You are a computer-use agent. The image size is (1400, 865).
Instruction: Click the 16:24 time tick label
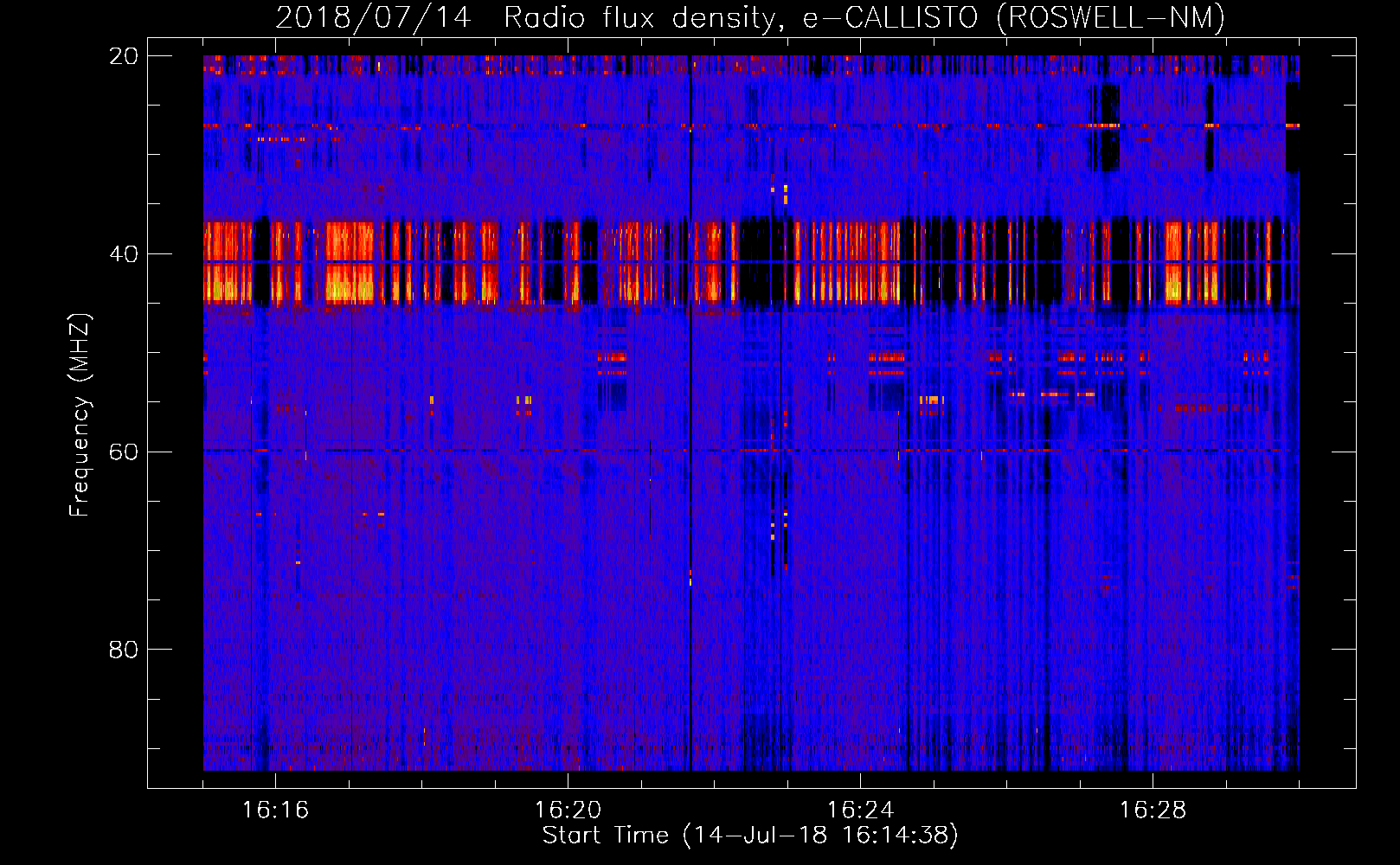860,811
